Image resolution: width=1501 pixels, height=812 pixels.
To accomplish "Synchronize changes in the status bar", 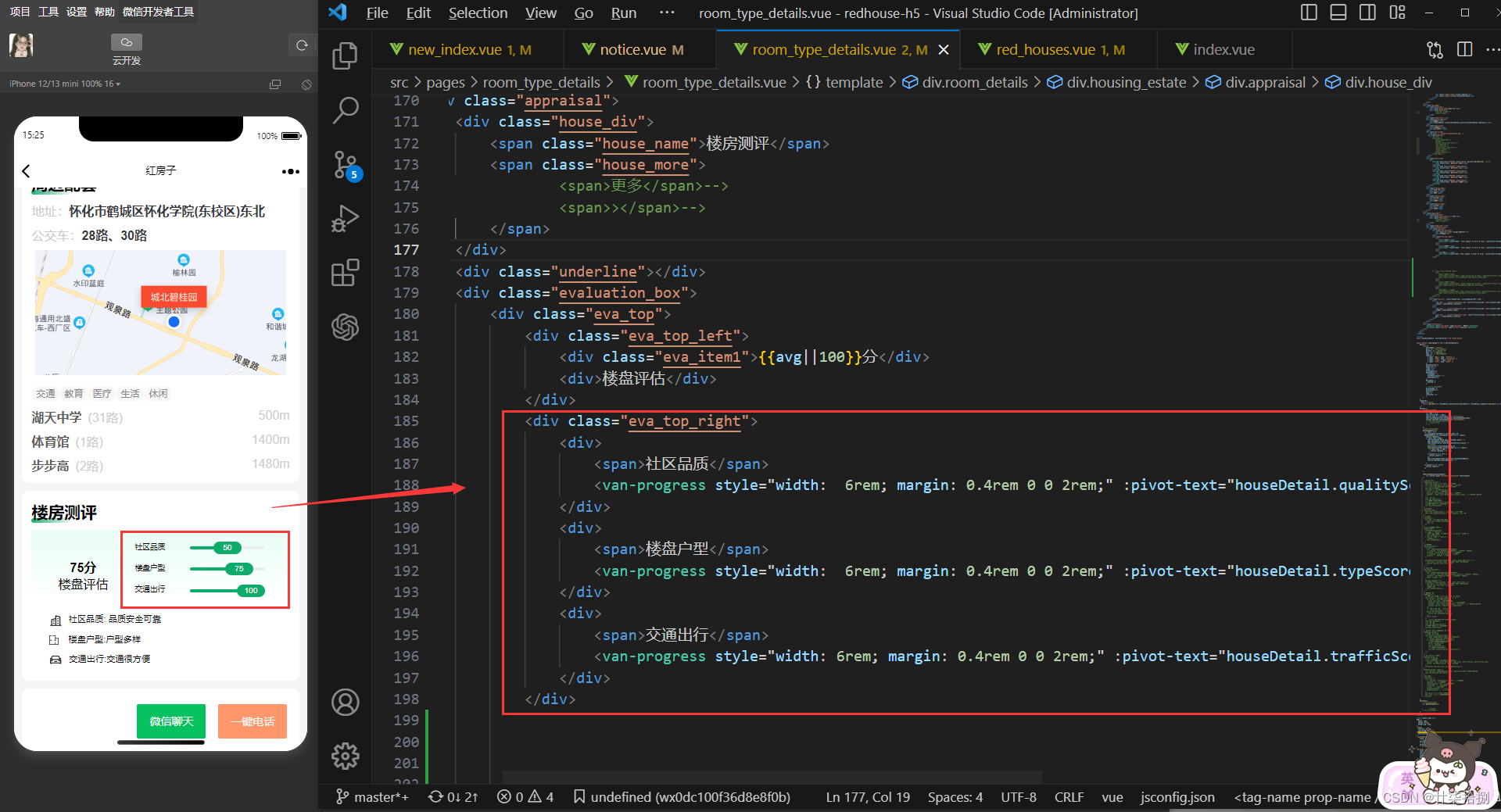I will 453,797.
